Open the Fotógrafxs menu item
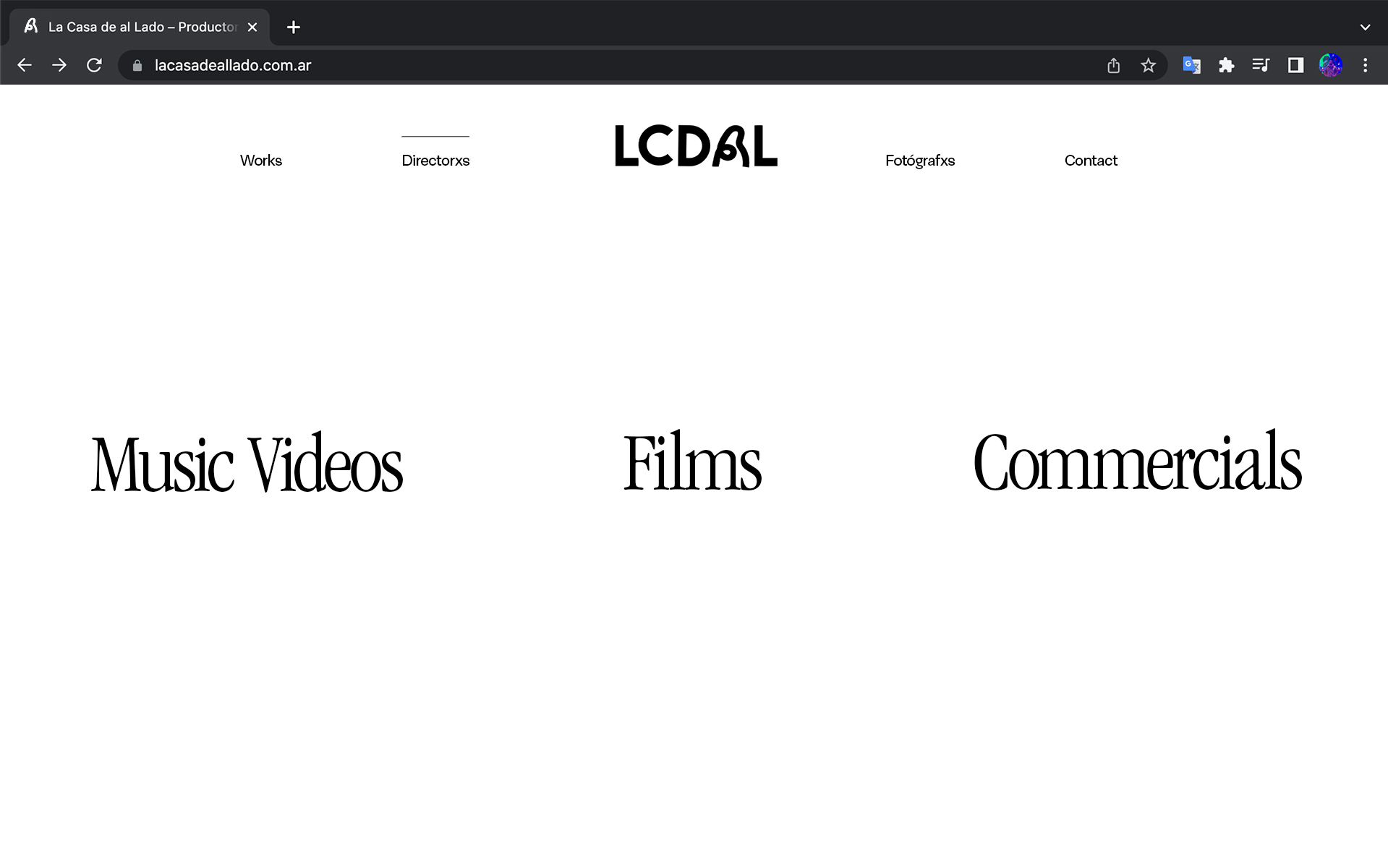This screenshot has height=868, width=1388. [920, 161]
